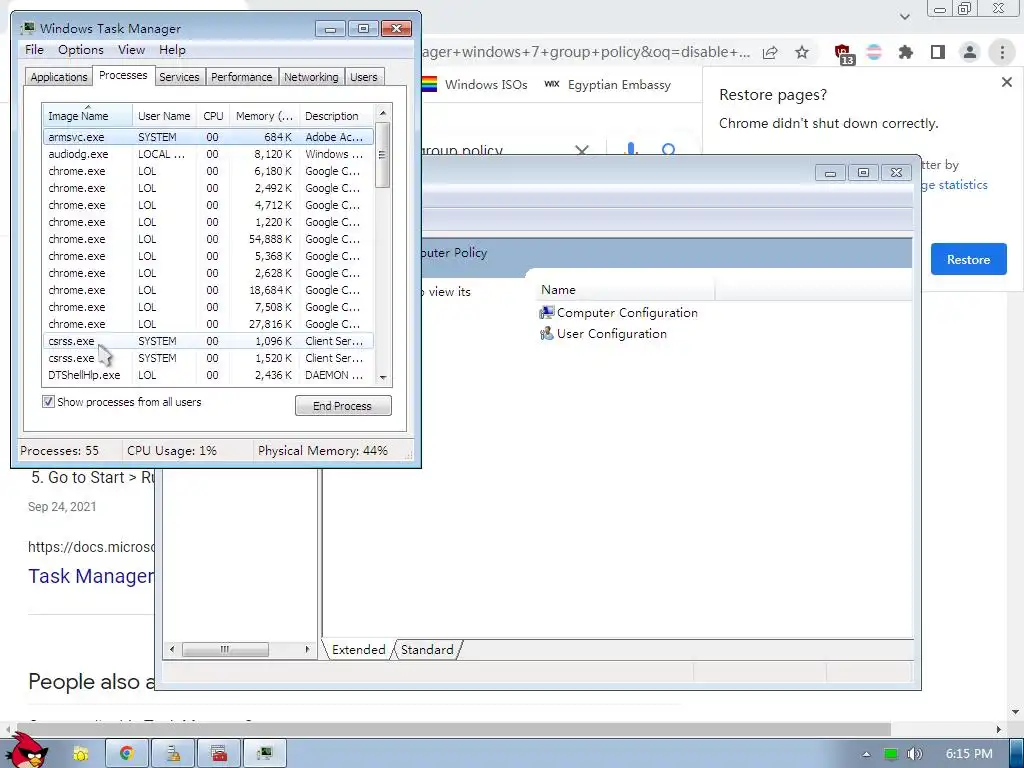
Task: Open the Help menu in Task Manager
Action: pyautogui.click(x=172, y=50)
